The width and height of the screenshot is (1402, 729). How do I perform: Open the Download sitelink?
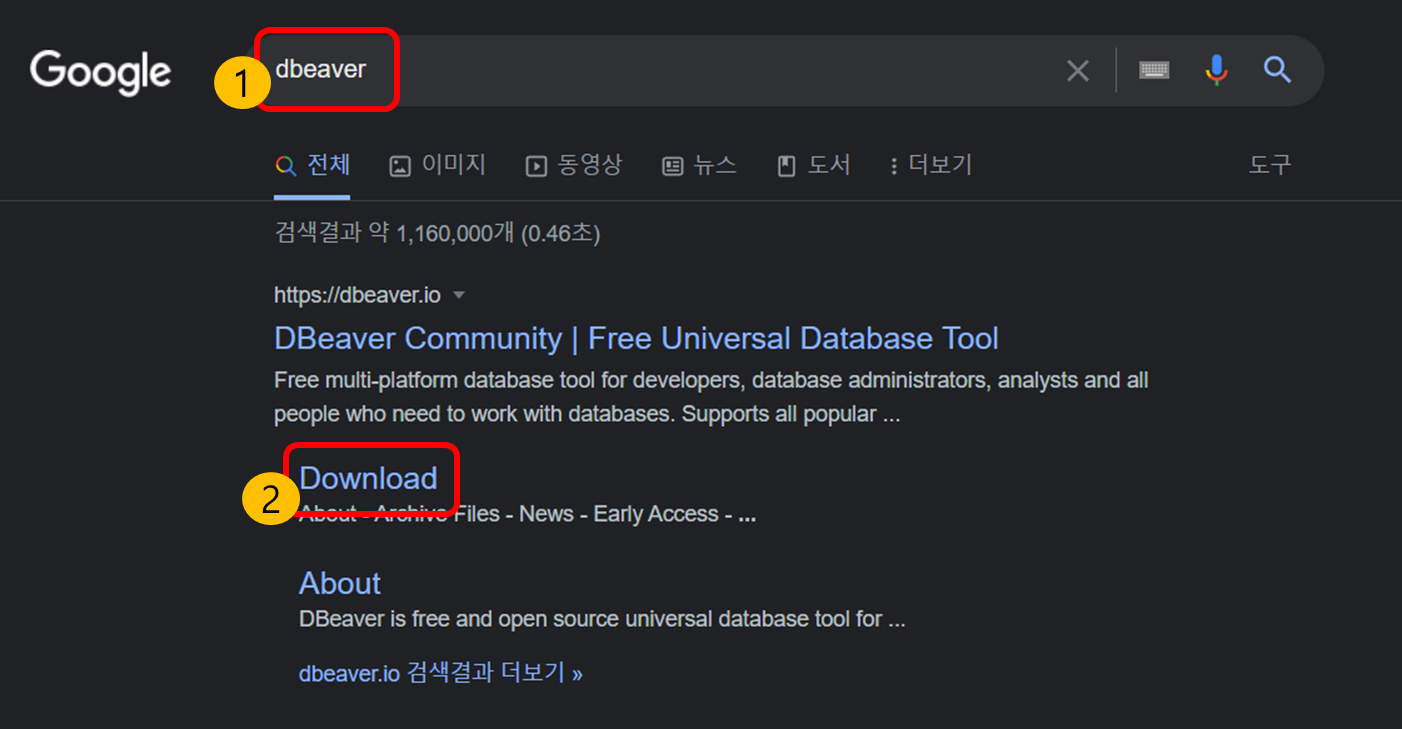coord(368,478)
